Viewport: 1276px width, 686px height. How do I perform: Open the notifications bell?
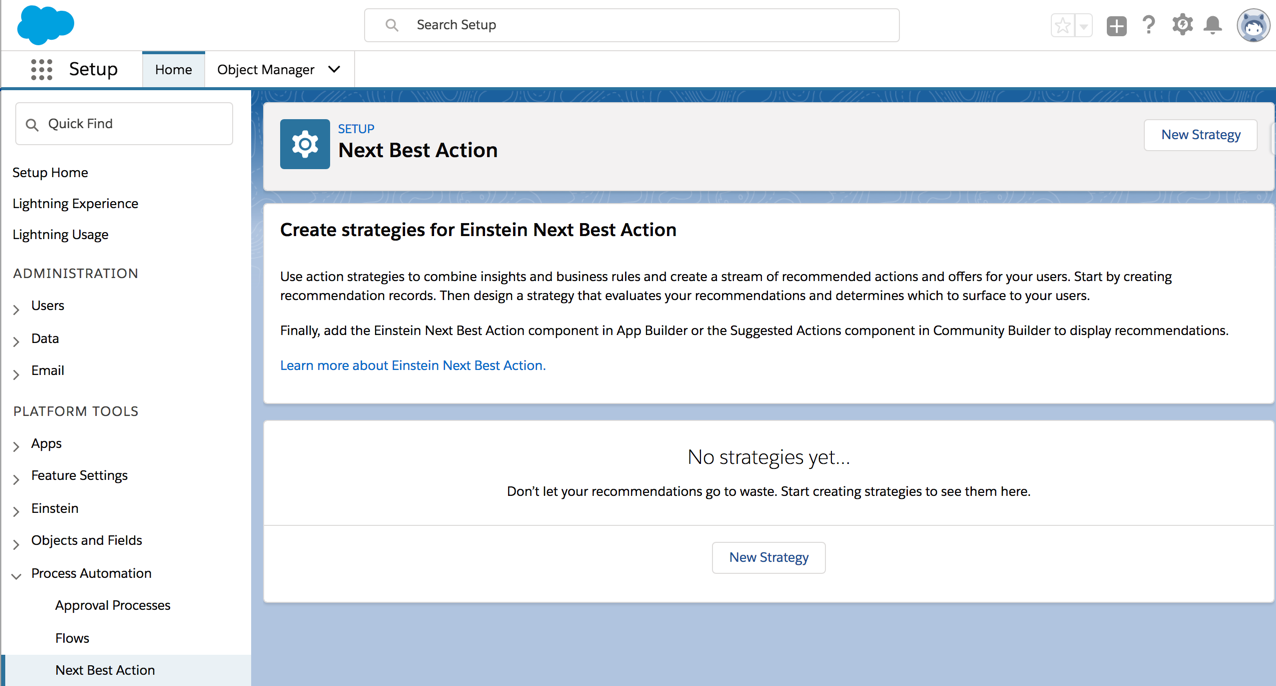pyautogui.click(x=1213, y=26)
